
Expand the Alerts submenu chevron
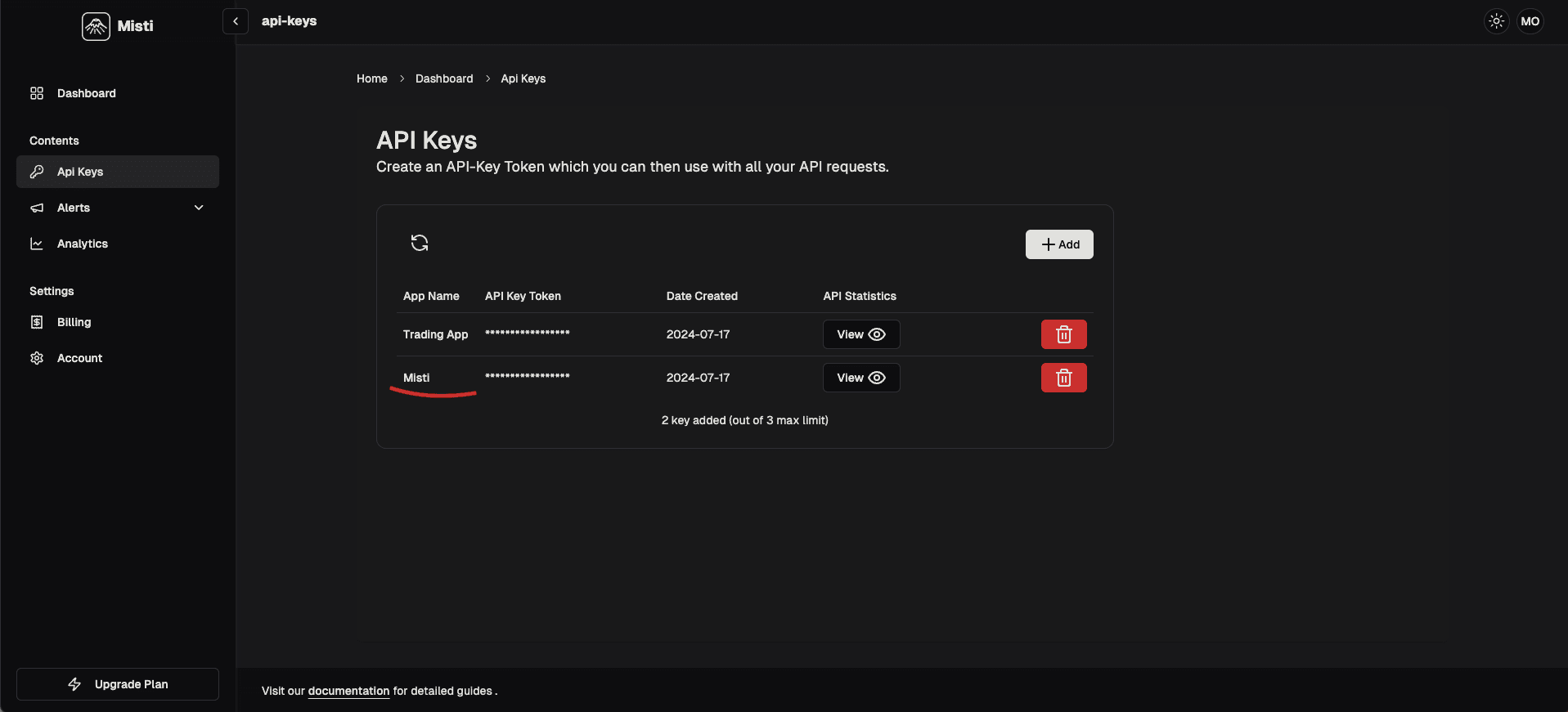click(199, 208)
